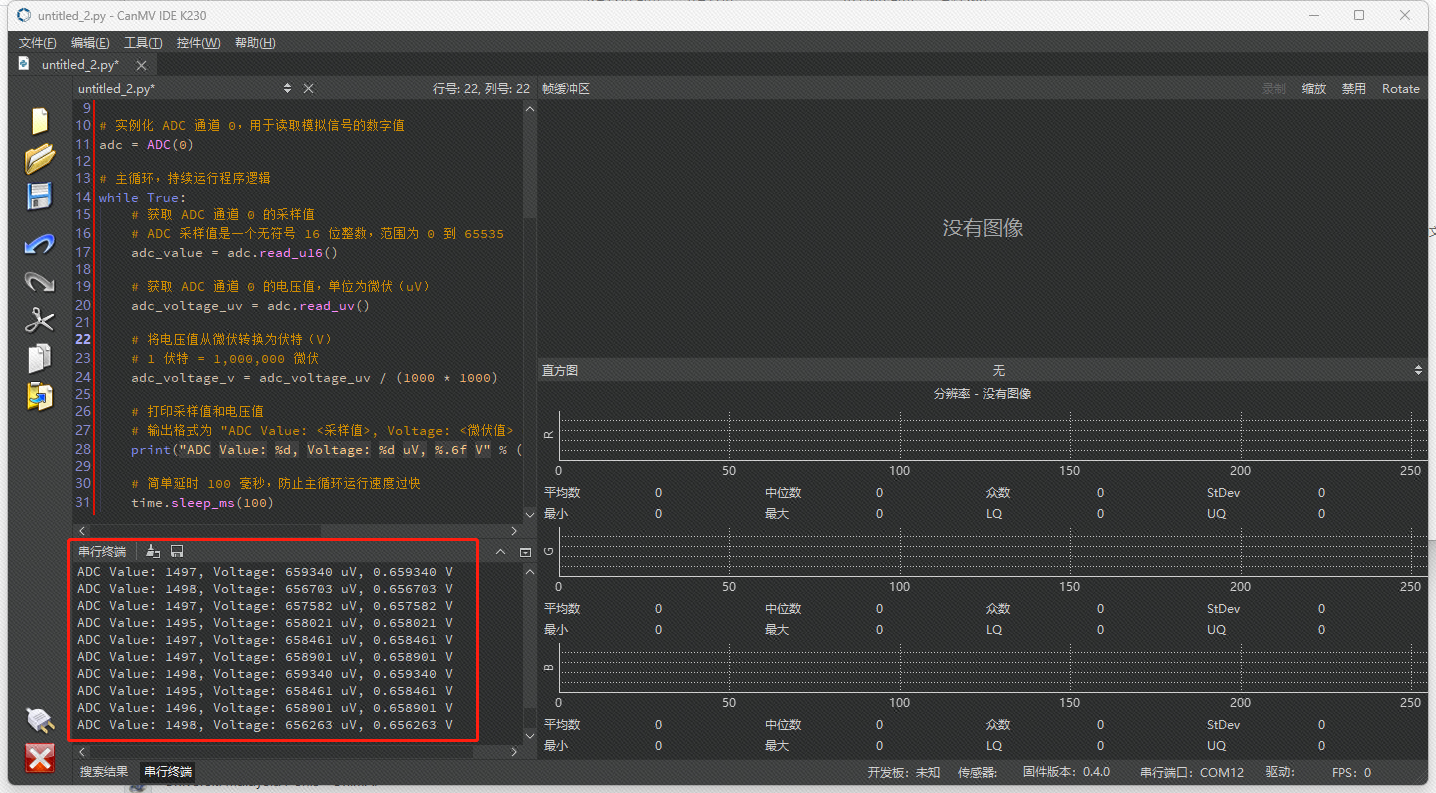Click the 没有图像 frame buffer area
Image resolution: width=1436 pixels, height=793 pixels.
click(982, 228)
